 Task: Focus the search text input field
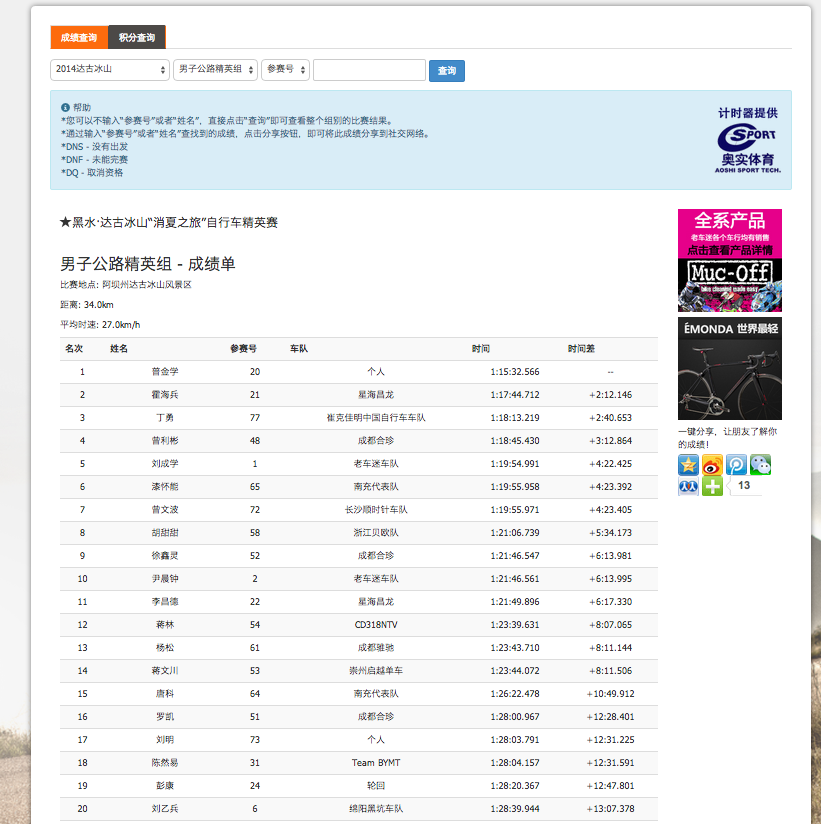click(370, 70)
